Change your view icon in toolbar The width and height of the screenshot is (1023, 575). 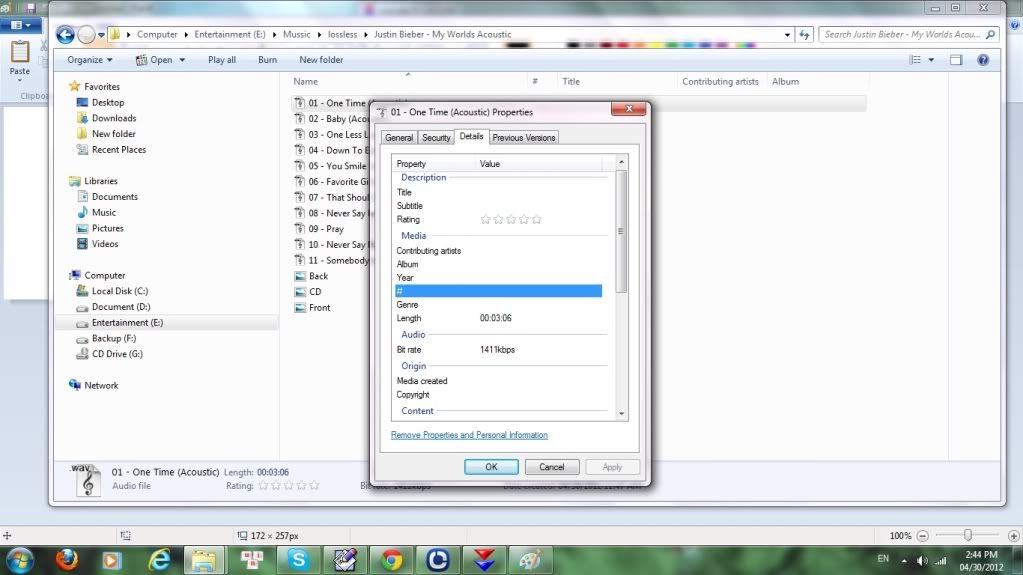tap(915, 60)
